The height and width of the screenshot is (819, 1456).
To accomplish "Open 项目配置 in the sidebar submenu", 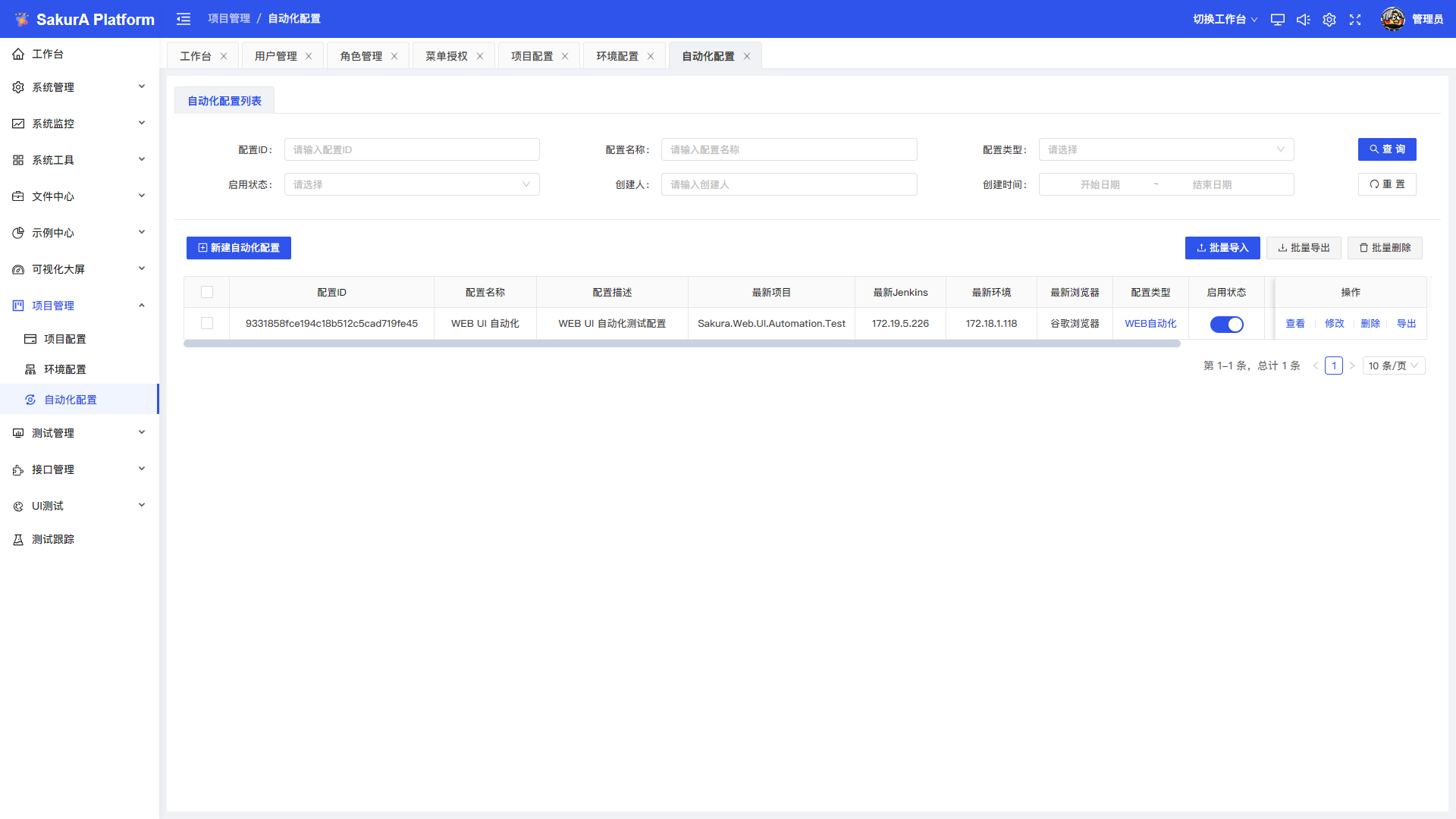I will [x=64, y=339].
